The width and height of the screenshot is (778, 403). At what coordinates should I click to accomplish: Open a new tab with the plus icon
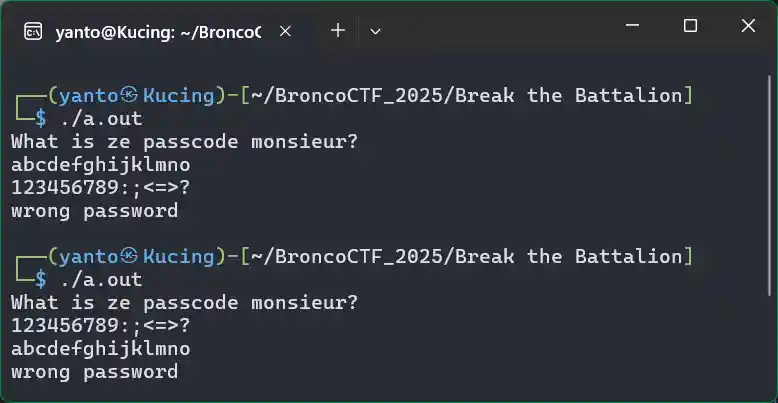(338, 31)
